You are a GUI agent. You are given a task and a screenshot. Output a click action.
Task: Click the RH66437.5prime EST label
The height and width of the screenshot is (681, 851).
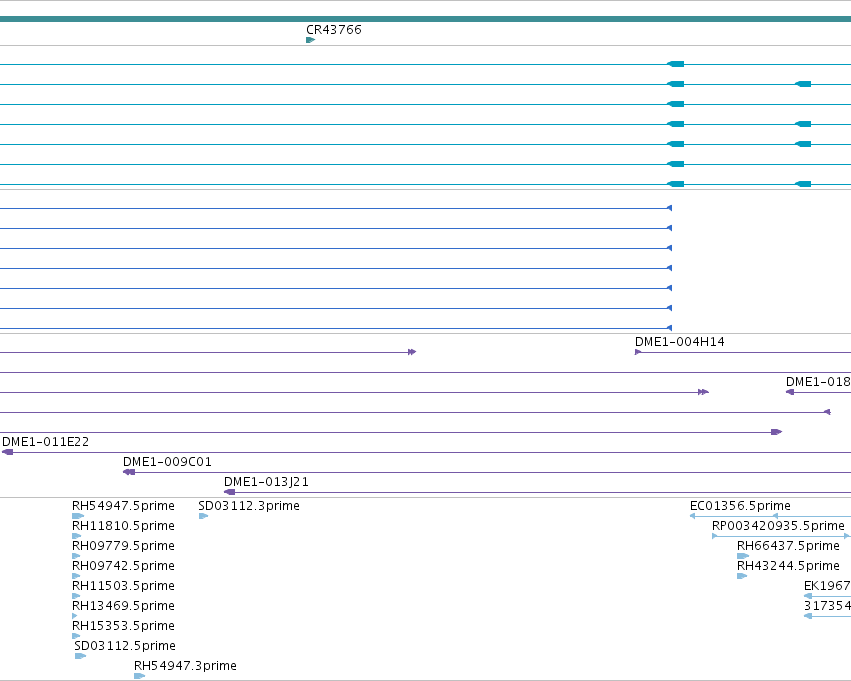(788, 546)
